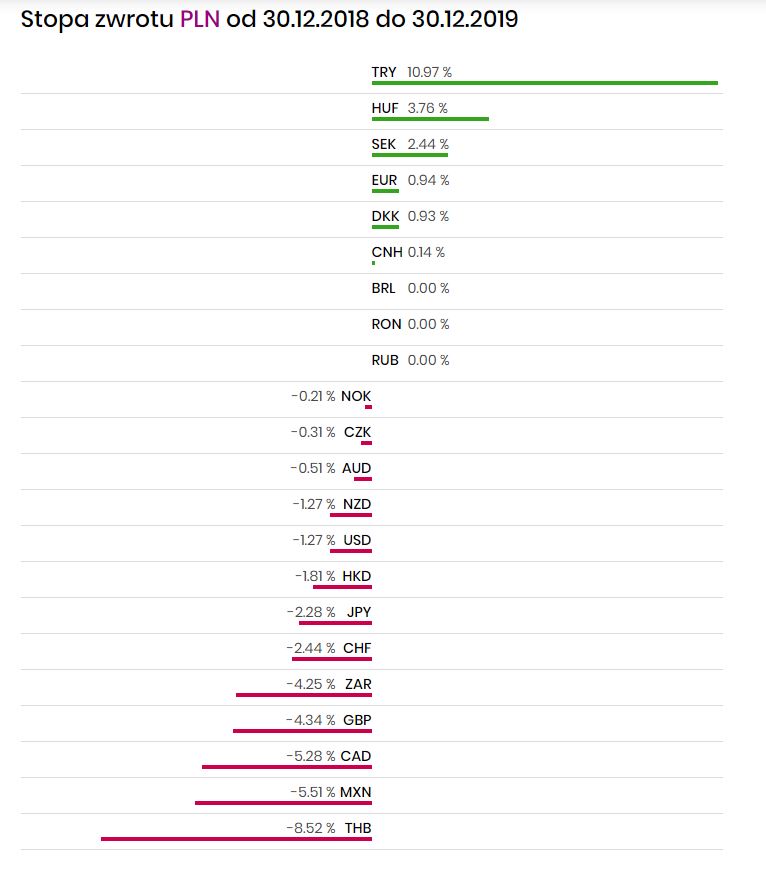Select the BRL row label
The width and height of the screenshot is (766, 869).
coord(384,288)
